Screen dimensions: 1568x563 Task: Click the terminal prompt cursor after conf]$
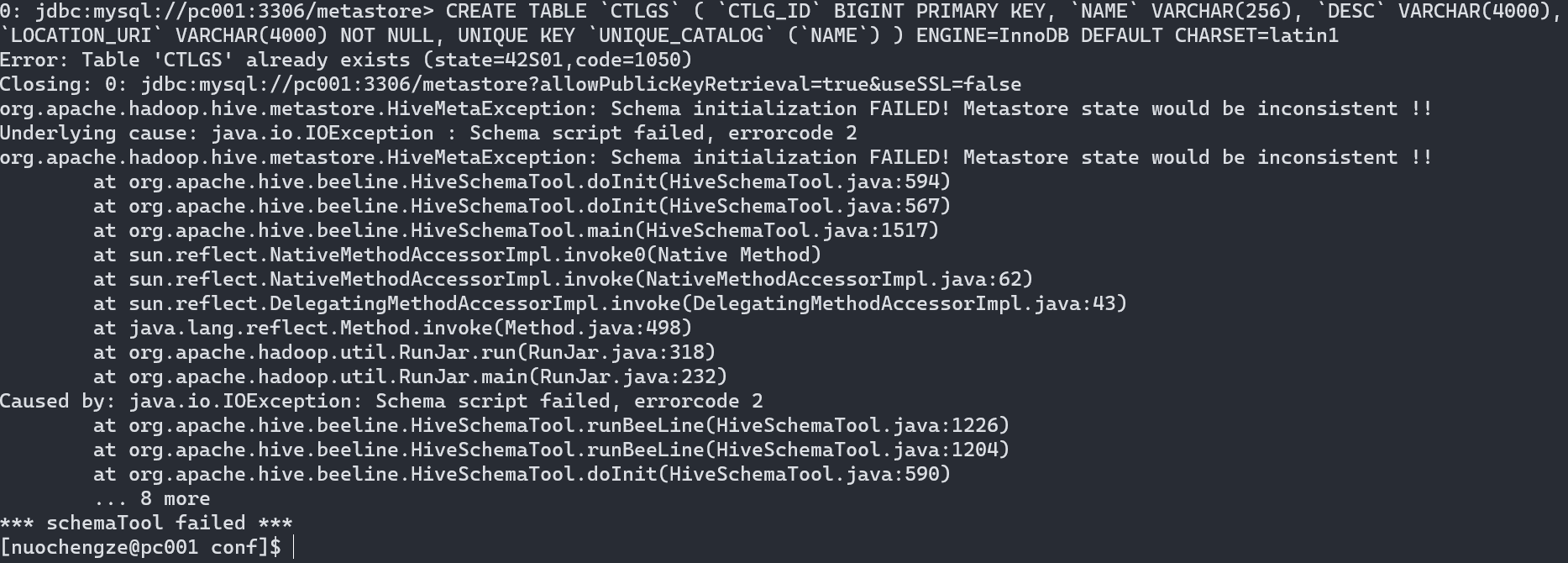point(293,548)
